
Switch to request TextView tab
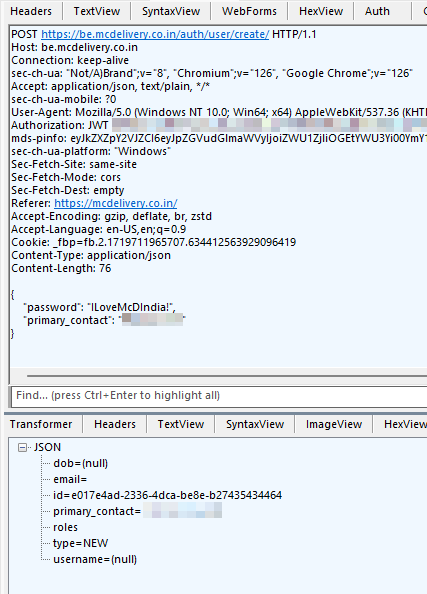tap(97, 11)
